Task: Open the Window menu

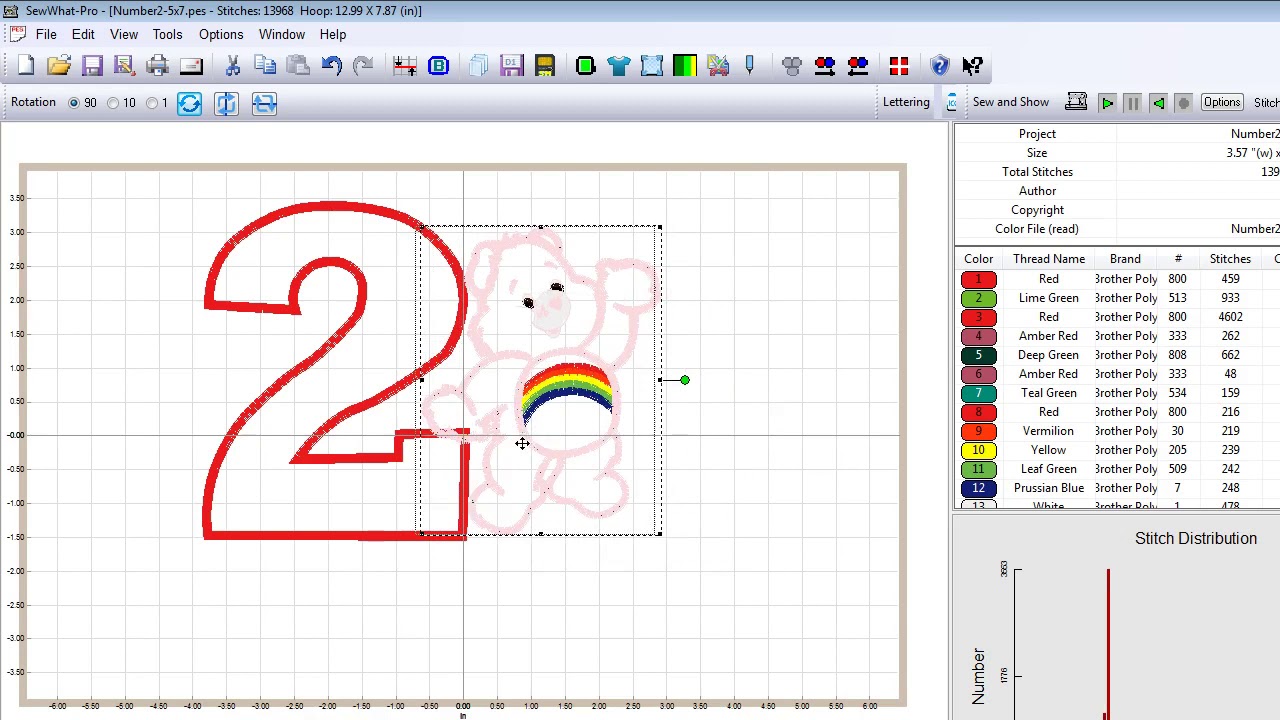Action: click(x=282, y=34)
